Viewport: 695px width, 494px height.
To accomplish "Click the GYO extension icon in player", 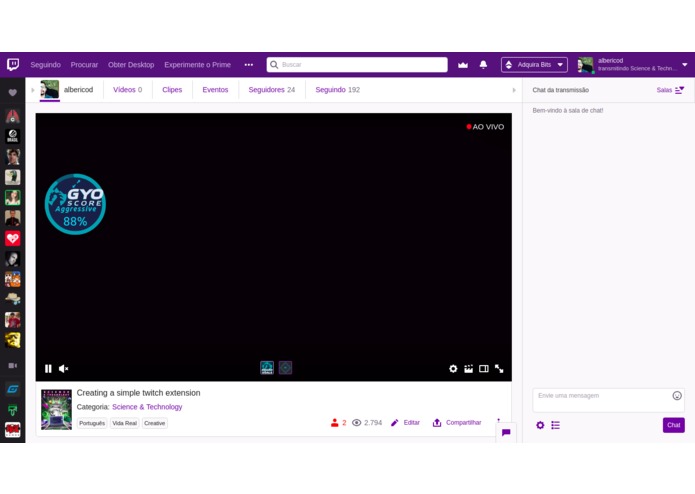I will pyautogui.click(x=267, y=368).
